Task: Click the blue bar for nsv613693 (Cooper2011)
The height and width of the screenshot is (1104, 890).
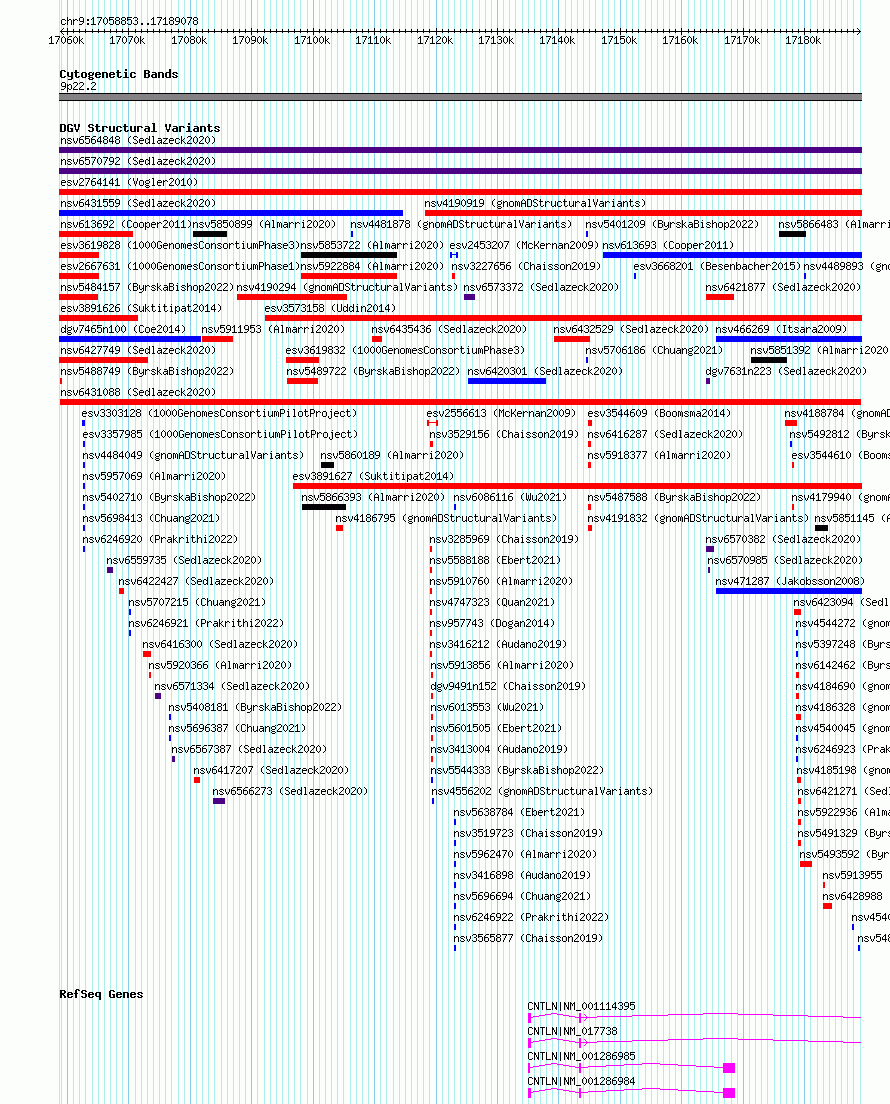Action: click(x=732, y=255)
